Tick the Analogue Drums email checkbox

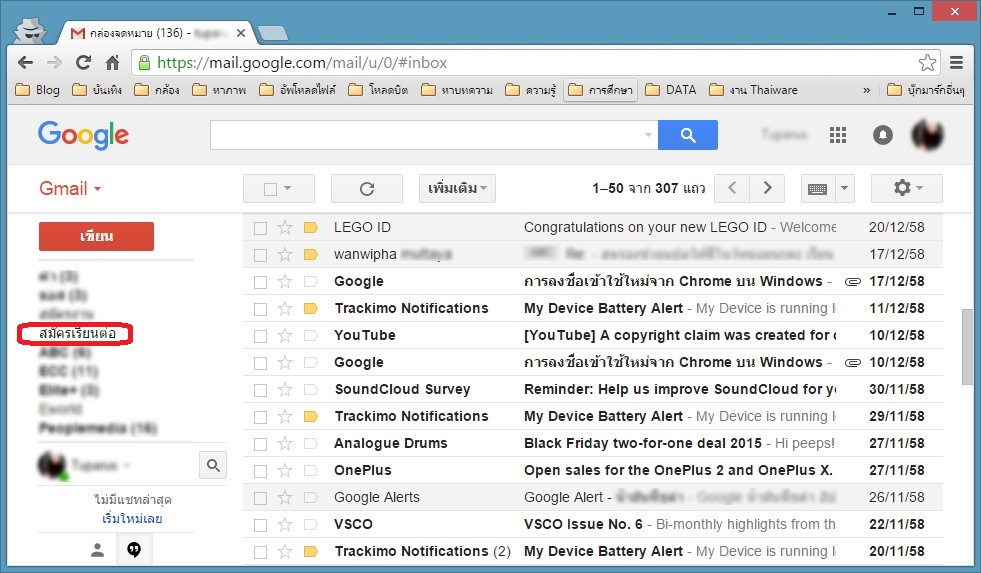[260, 444]
